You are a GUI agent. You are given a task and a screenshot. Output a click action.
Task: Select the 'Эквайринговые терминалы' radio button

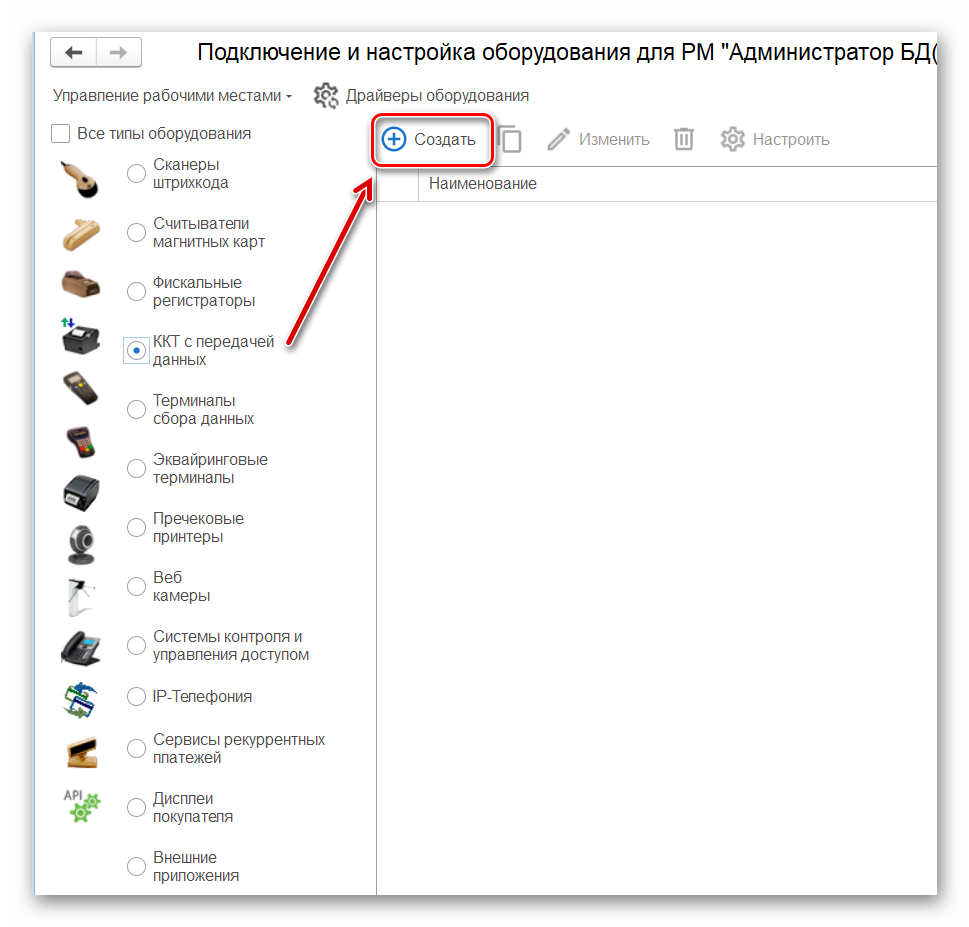tap(136, 469)
